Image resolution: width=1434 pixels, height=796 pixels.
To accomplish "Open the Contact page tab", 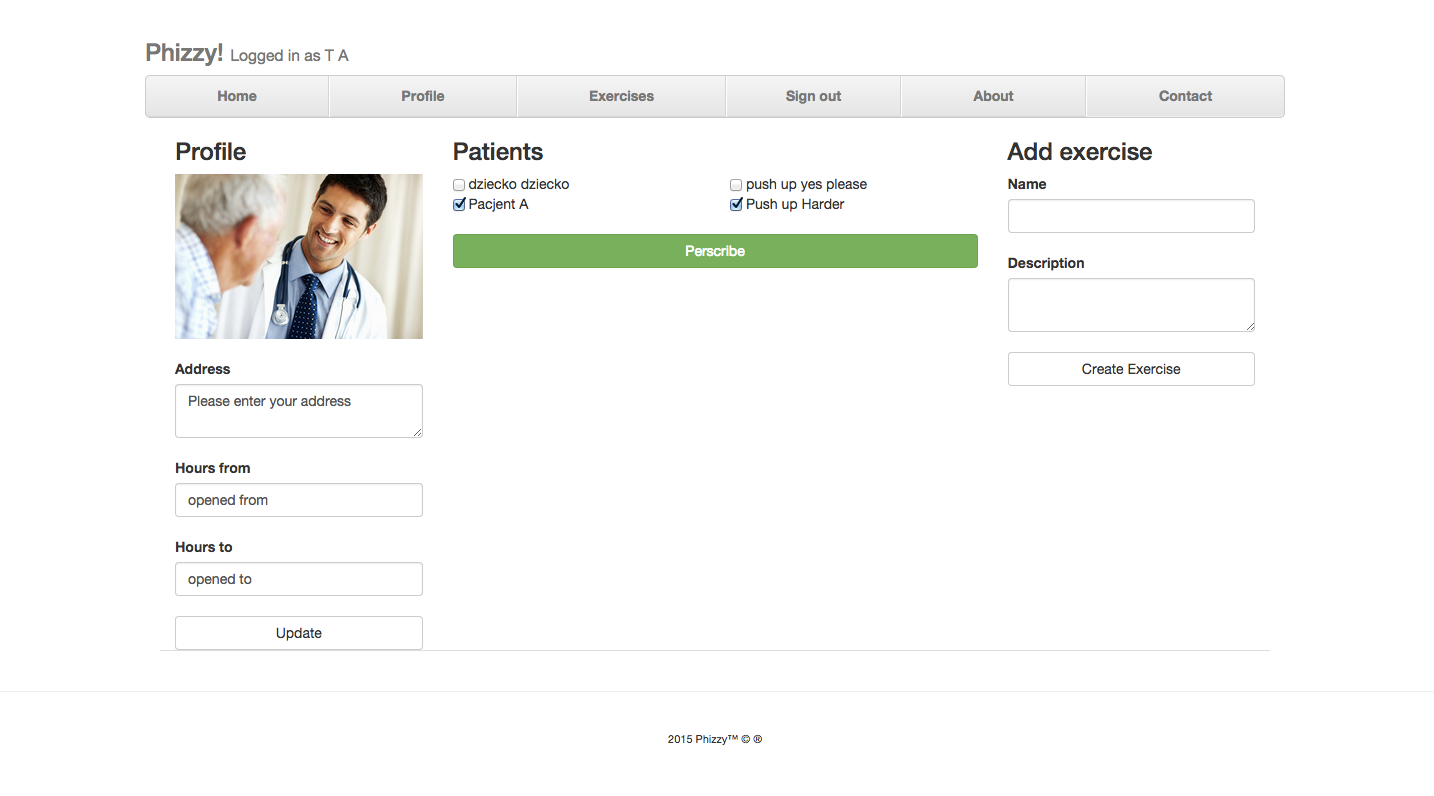I will click(x=1185, y=96).
